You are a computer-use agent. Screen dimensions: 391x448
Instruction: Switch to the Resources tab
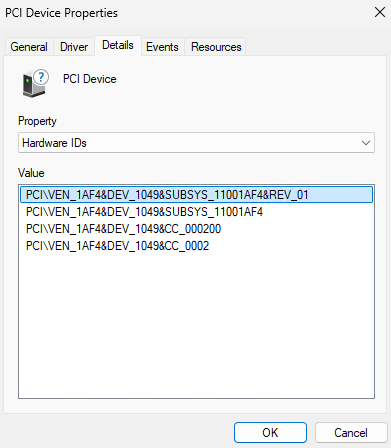(x=216, y=47)
